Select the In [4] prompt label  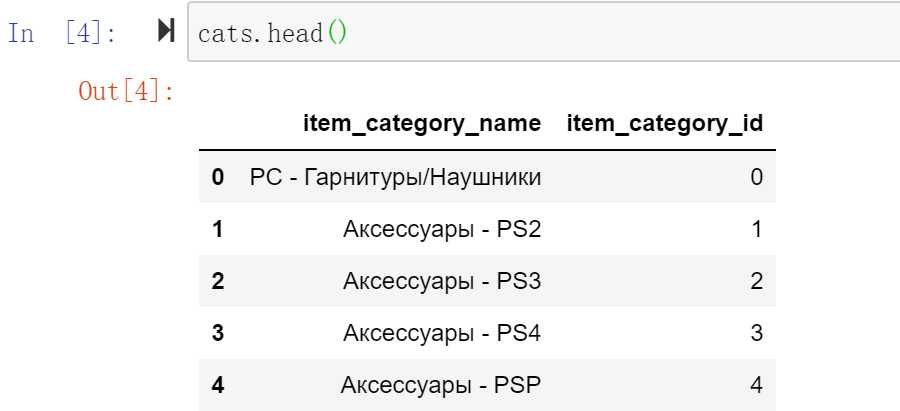[x=62, y=33]
